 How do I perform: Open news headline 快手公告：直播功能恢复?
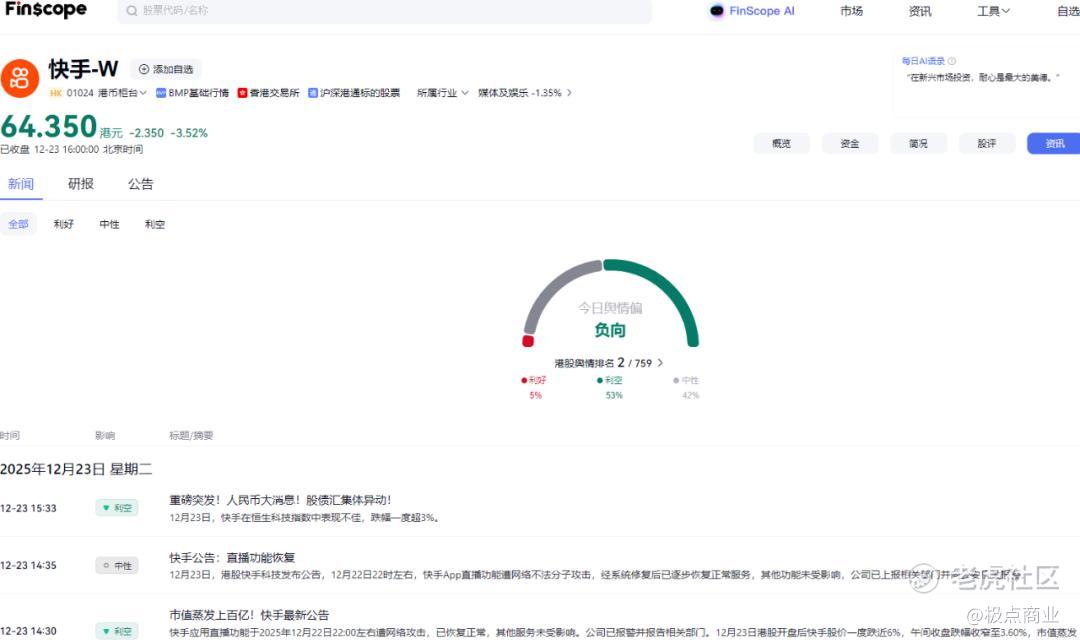click(x=232, y=557)
